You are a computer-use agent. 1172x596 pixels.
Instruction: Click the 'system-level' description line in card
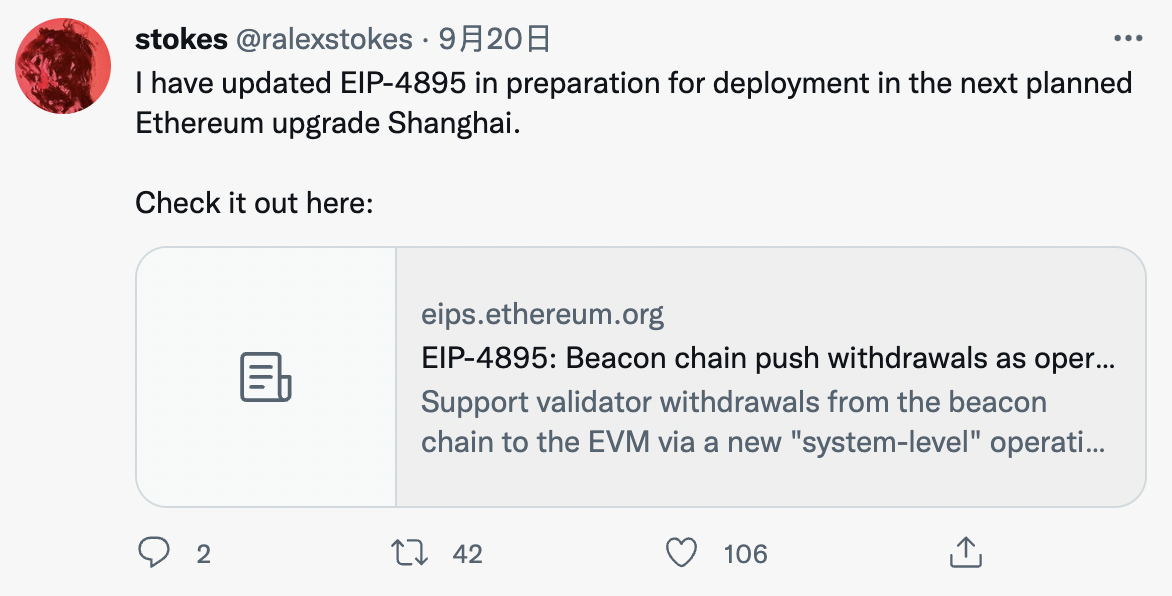(x=763, y=443)
